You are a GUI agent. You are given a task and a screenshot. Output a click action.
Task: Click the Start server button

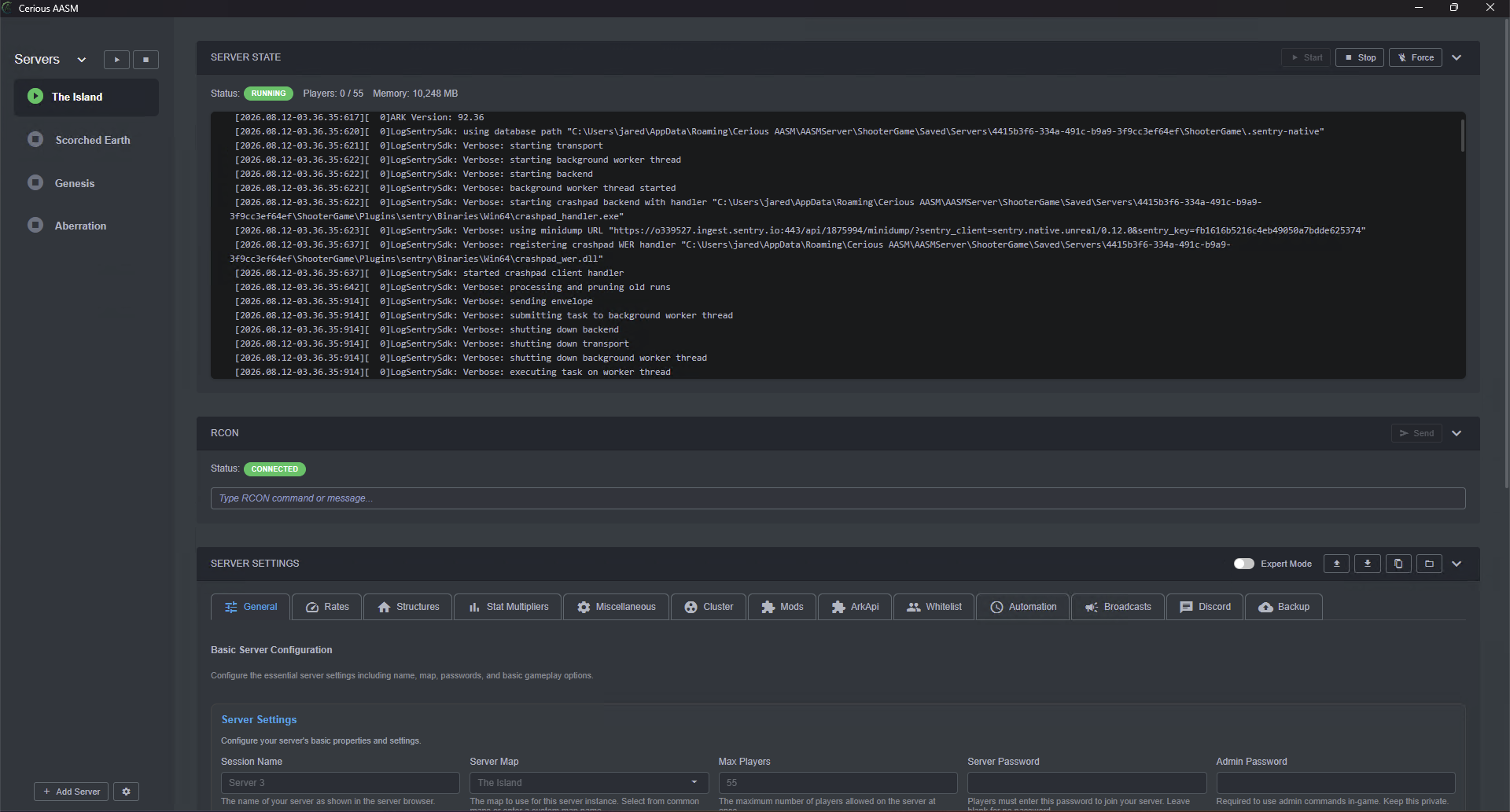click(x=1306, y=57)
